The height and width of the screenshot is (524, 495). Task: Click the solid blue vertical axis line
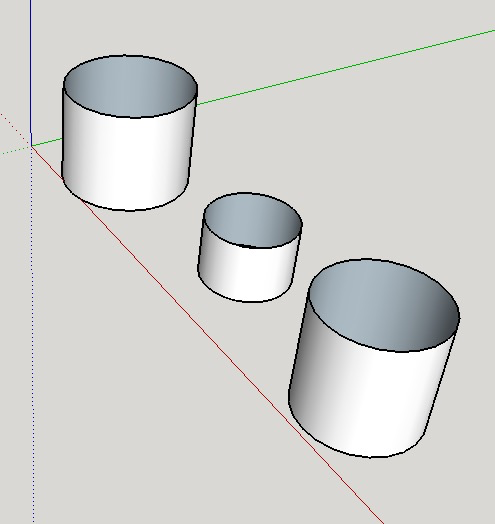31,72
